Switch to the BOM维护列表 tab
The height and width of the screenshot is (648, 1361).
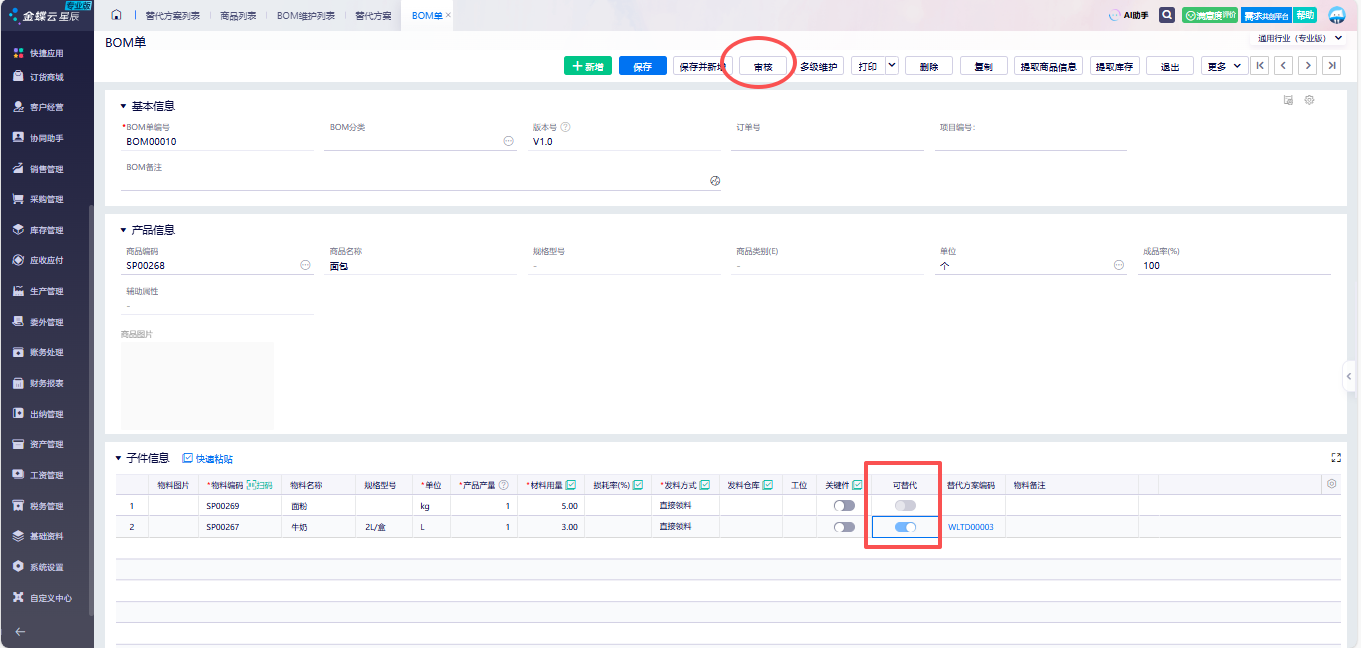pos(305,16)
